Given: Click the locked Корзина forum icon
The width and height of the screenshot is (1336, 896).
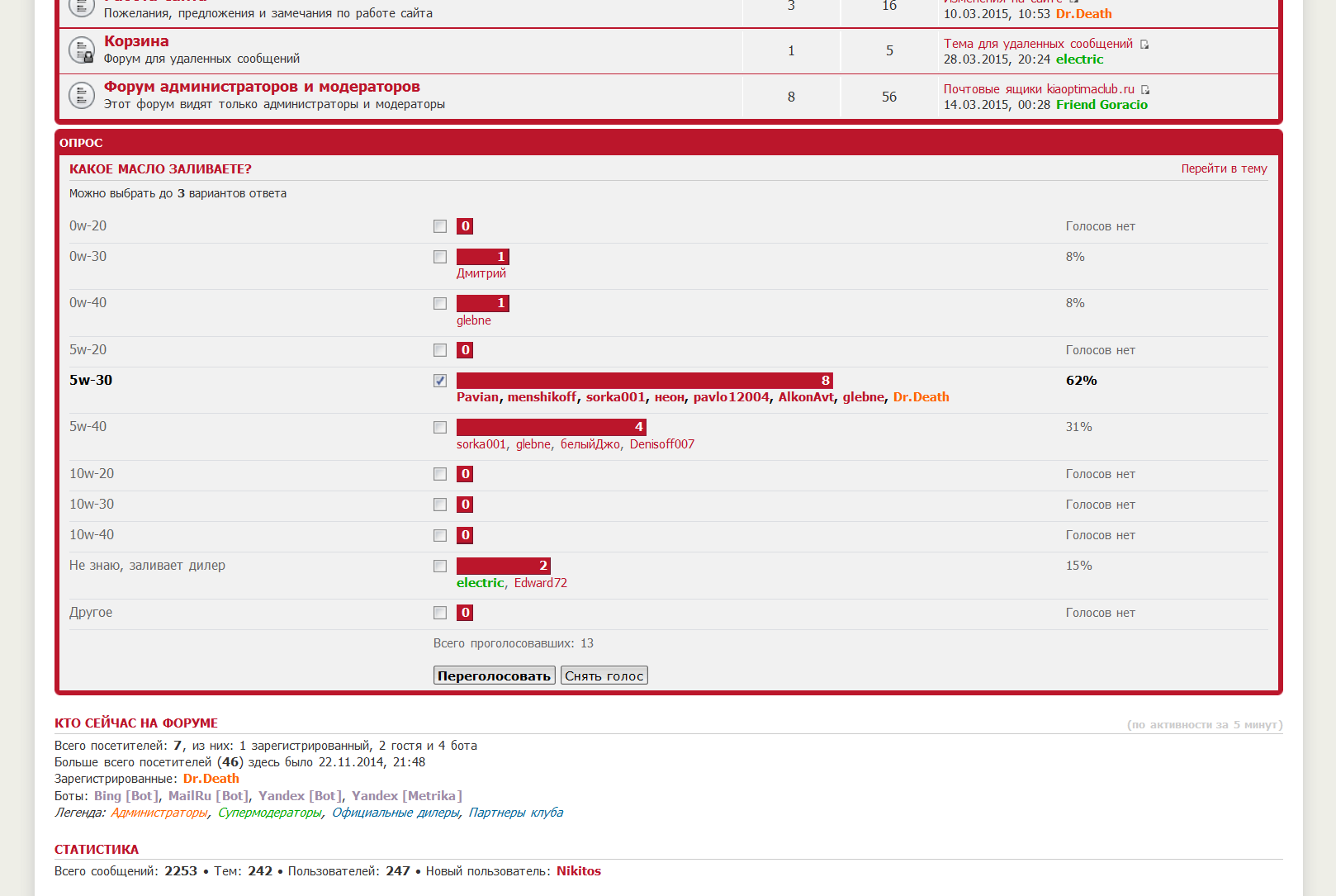Looking at the screenshot, I should [x=81, y=50].
